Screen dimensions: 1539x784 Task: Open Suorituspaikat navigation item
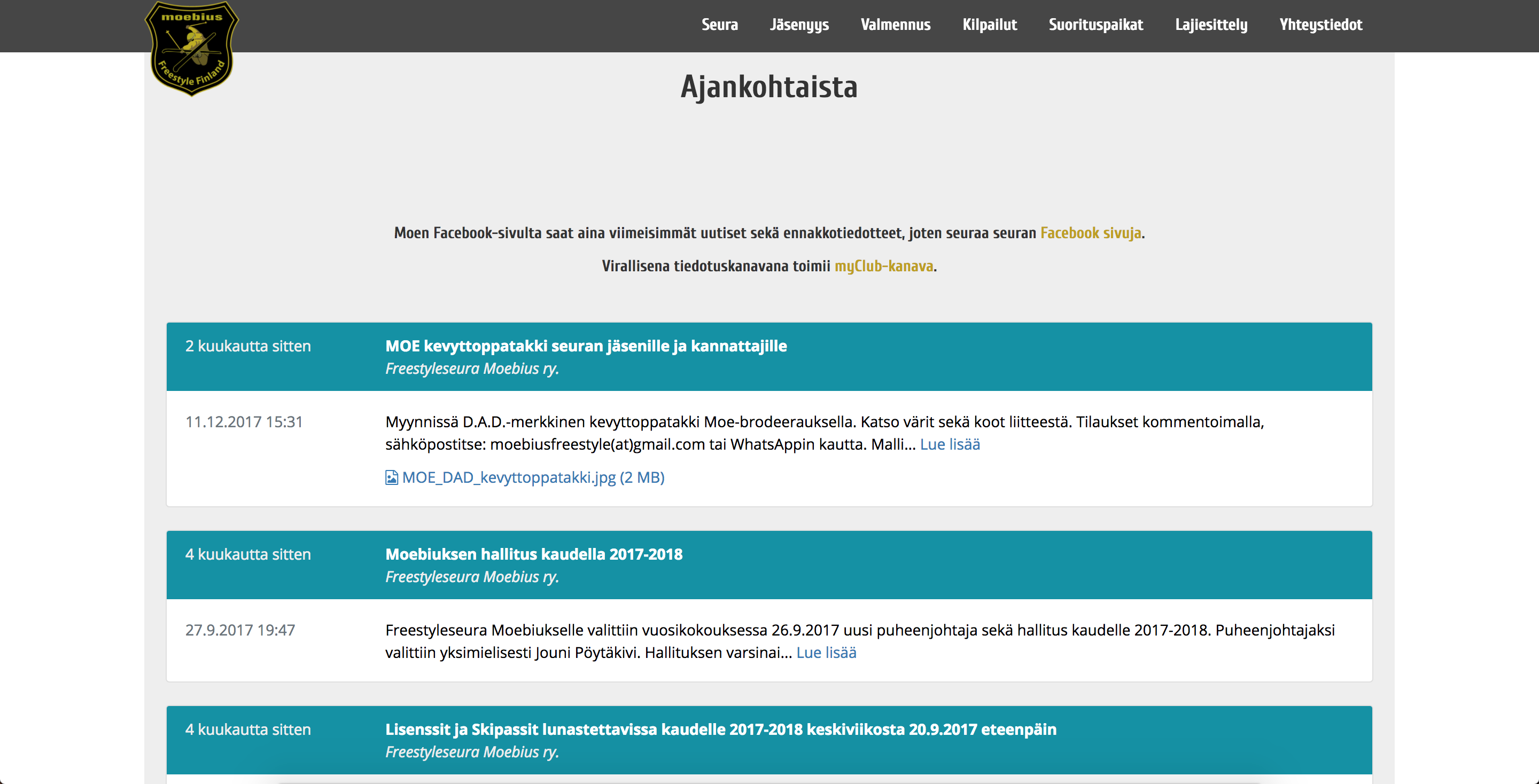point(1095,25)
